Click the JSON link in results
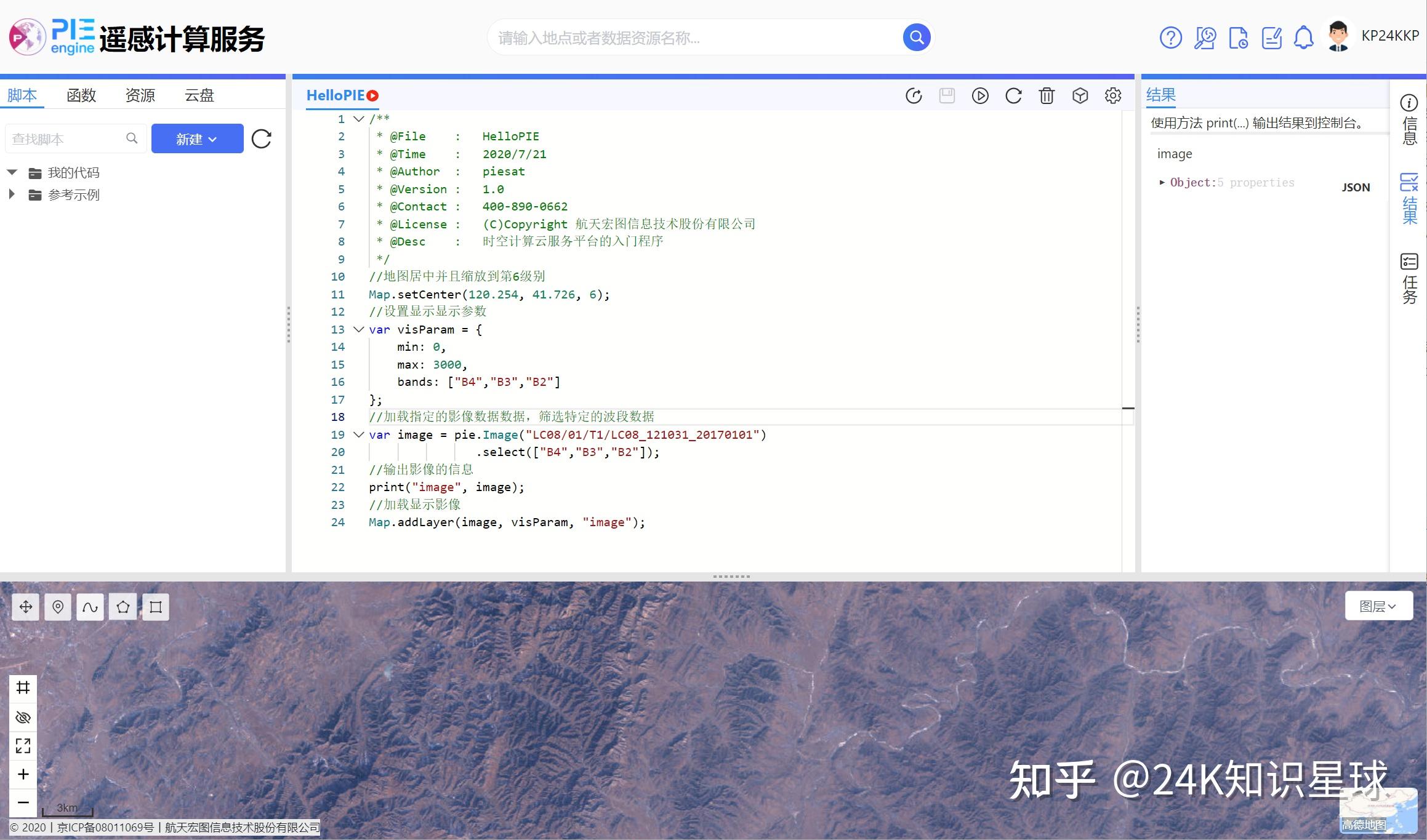 [x=1356, y=188]
